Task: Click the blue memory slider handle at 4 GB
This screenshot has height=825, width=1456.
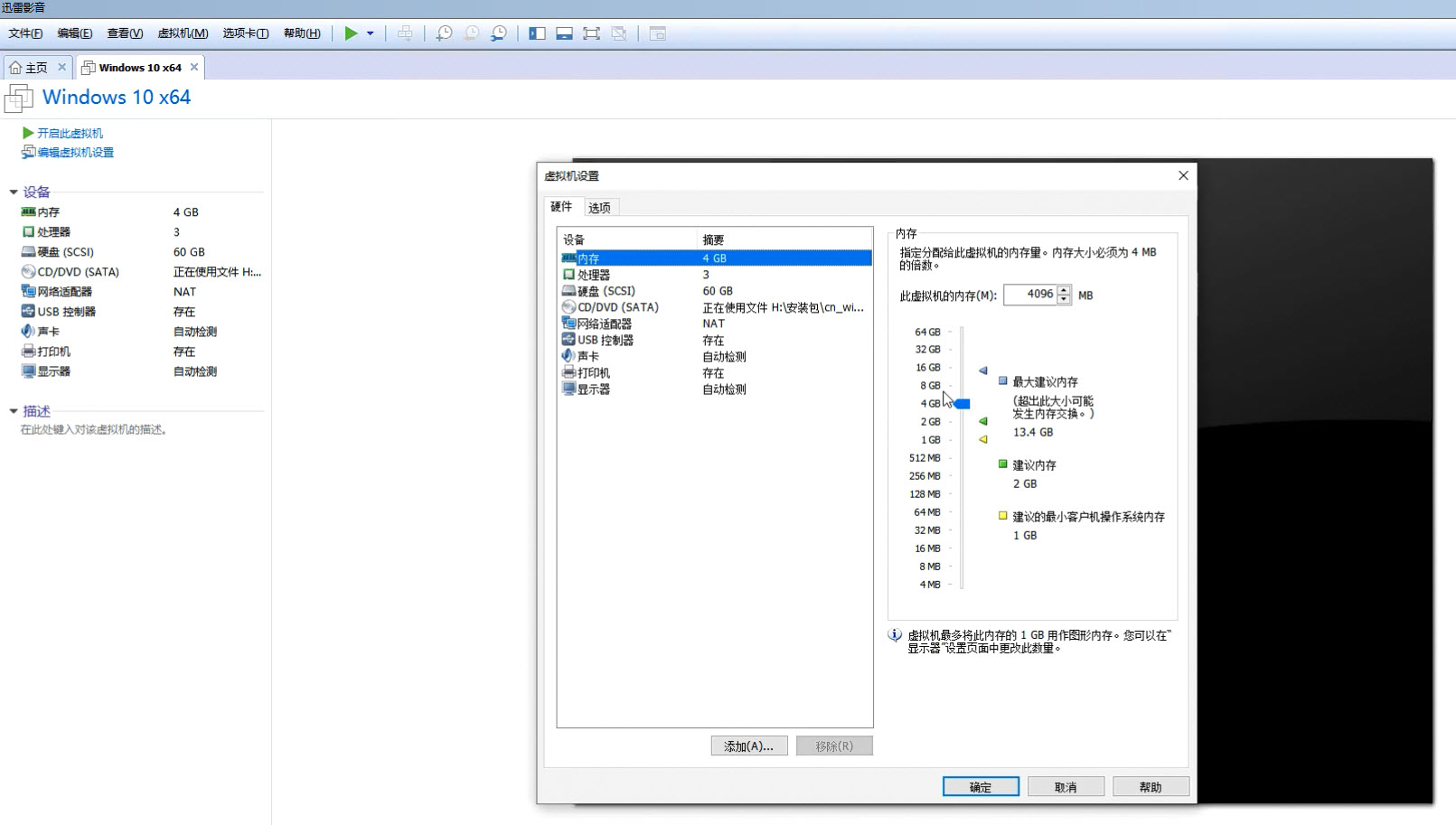Action: [963, 404]
